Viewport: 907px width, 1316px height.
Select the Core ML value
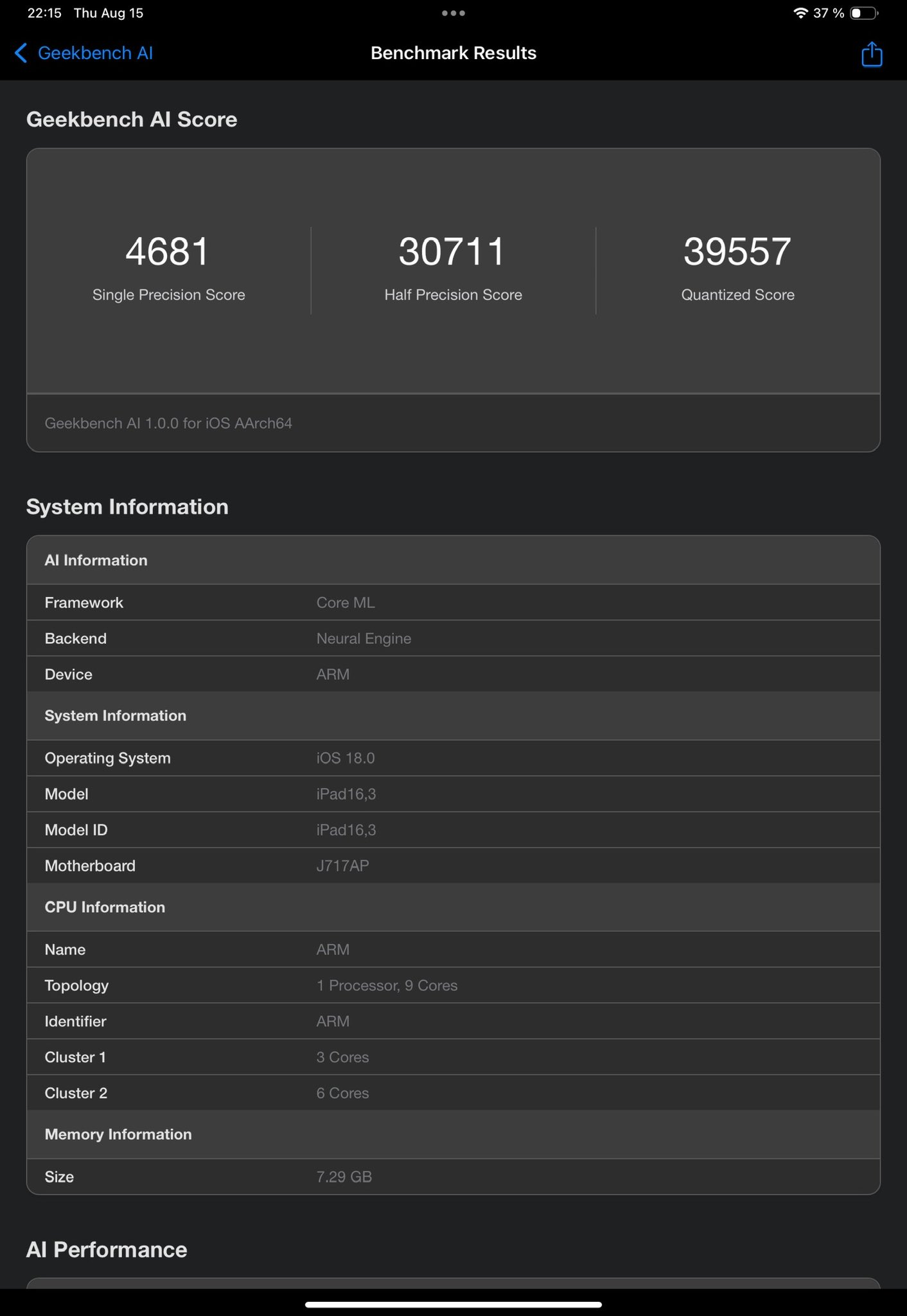pos(346,603)
